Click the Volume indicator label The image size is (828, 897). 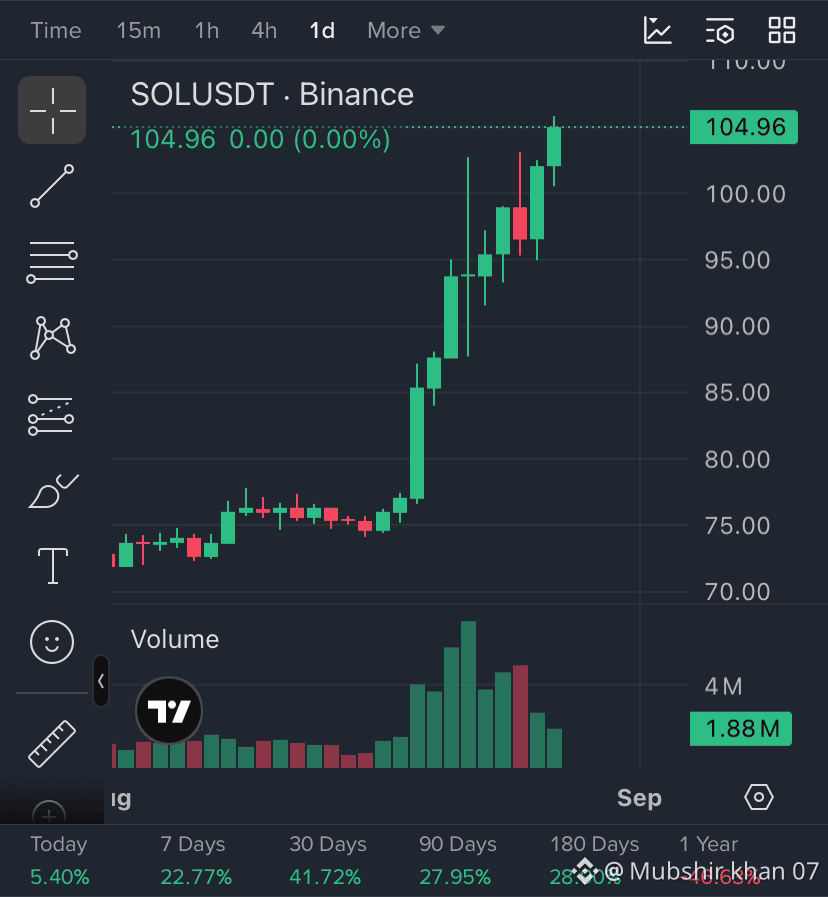175,639
